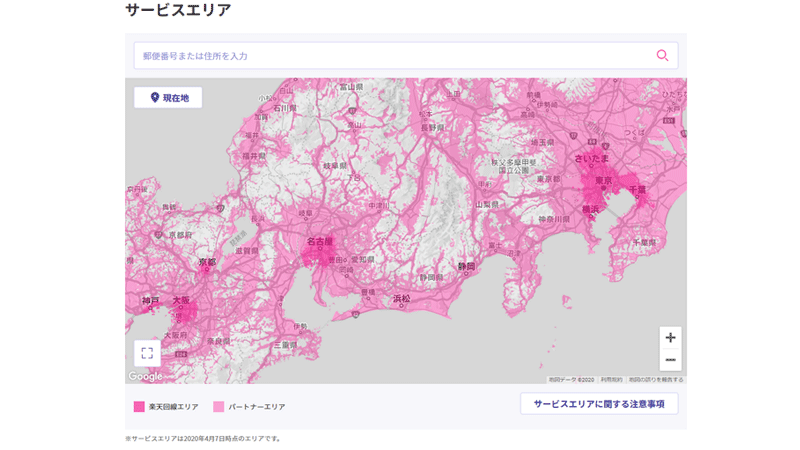
Task: Click the 神奈川県 label on the map
Action: point(554,219)
